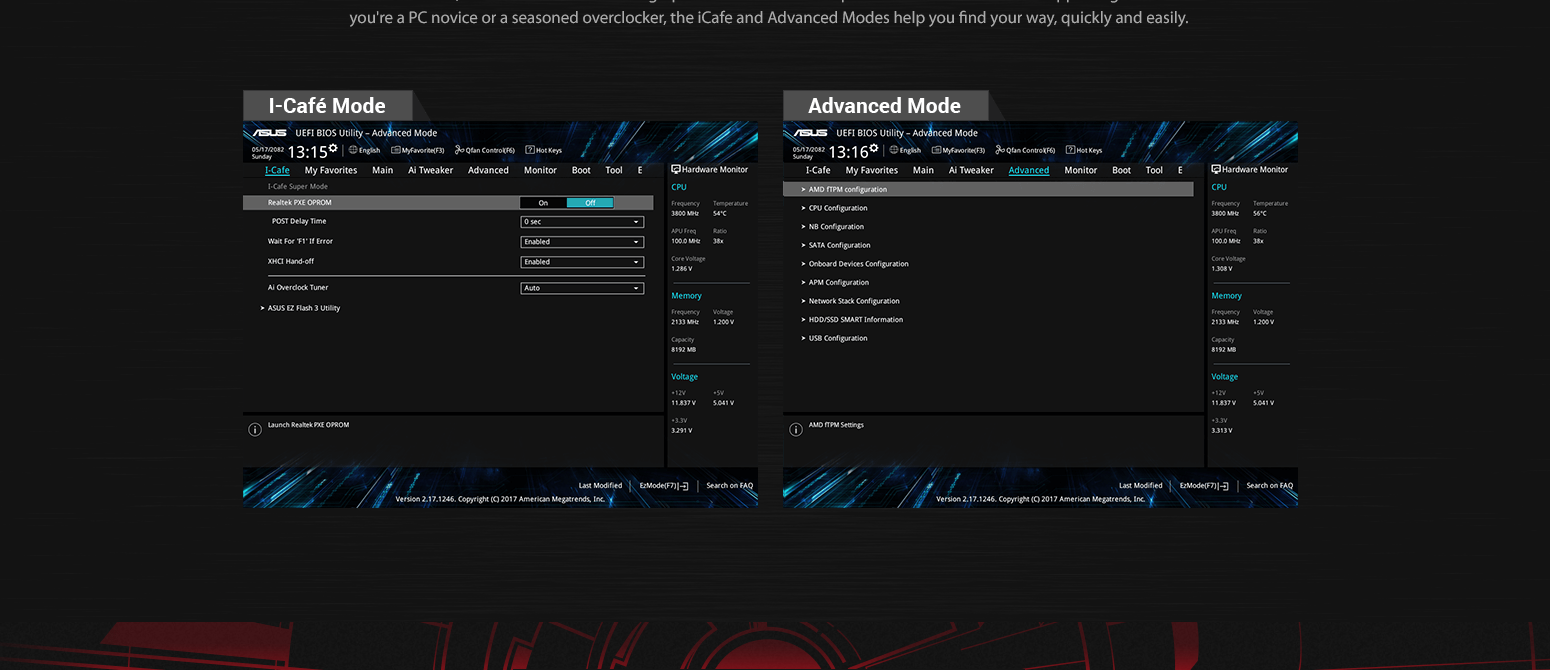
Task: Expand ASUS EZ Flash 3 Utility entry
Action: 303,308
